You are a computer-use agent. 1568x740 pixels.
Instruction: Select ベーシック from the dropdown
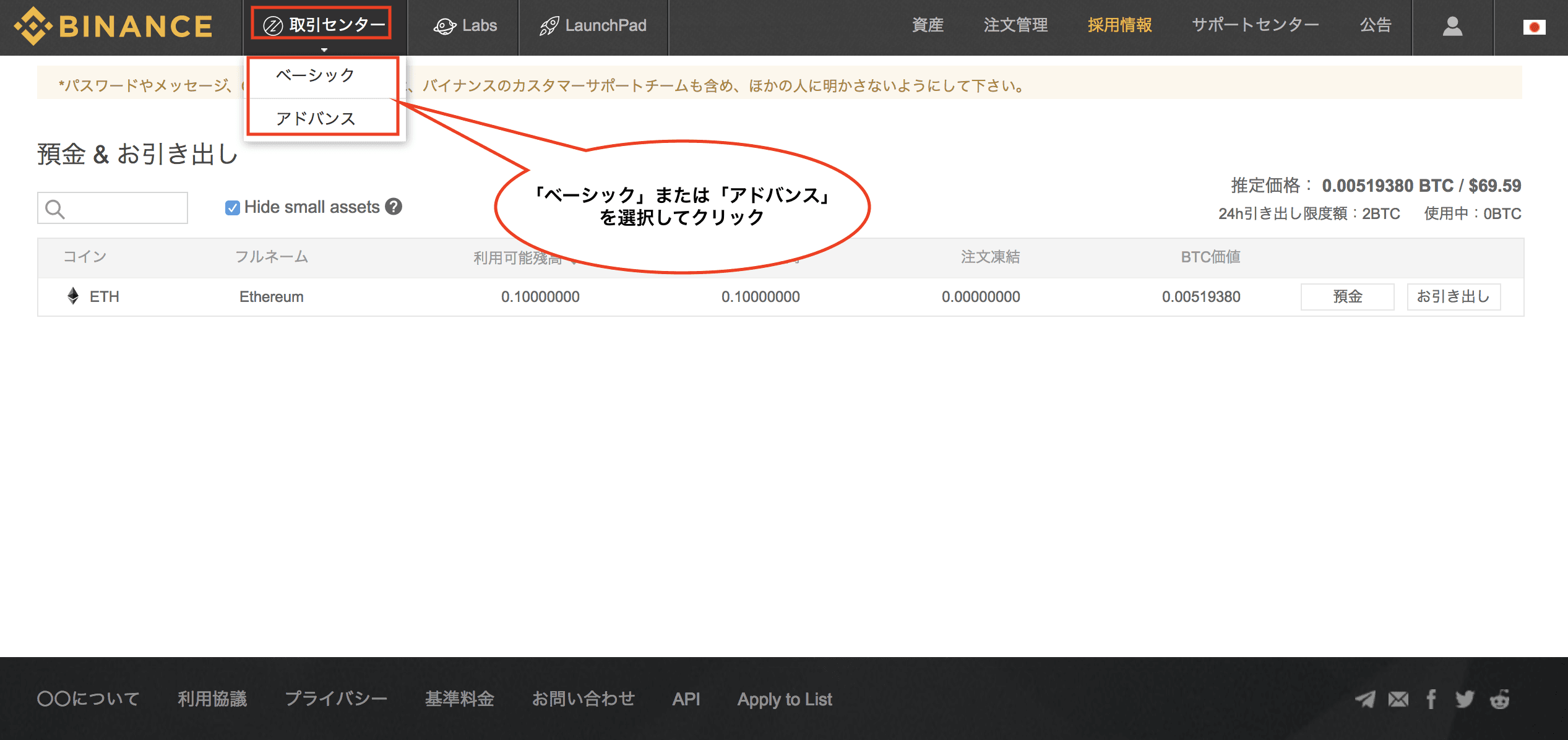coord(315,75)
